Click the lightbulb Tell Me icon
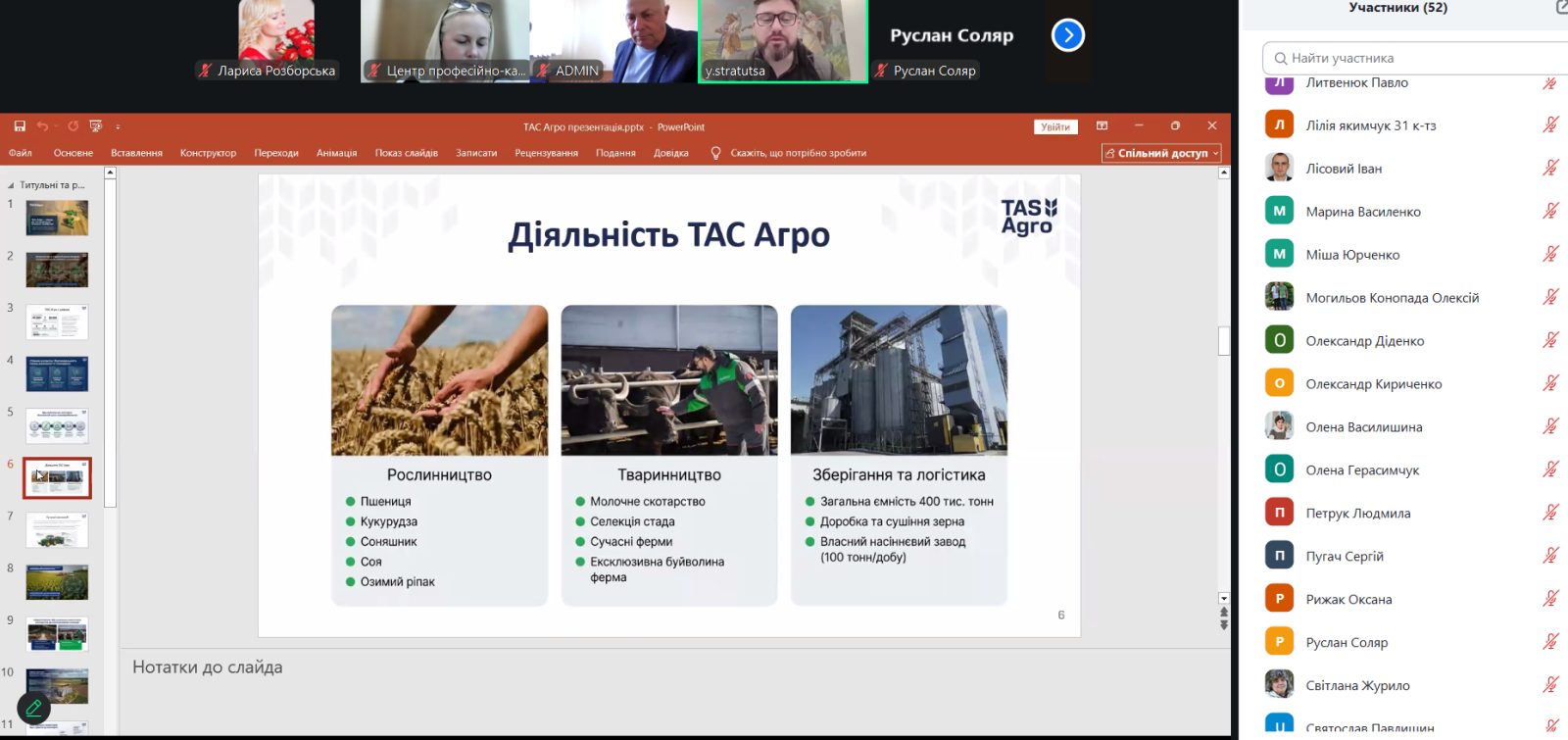 715,153
